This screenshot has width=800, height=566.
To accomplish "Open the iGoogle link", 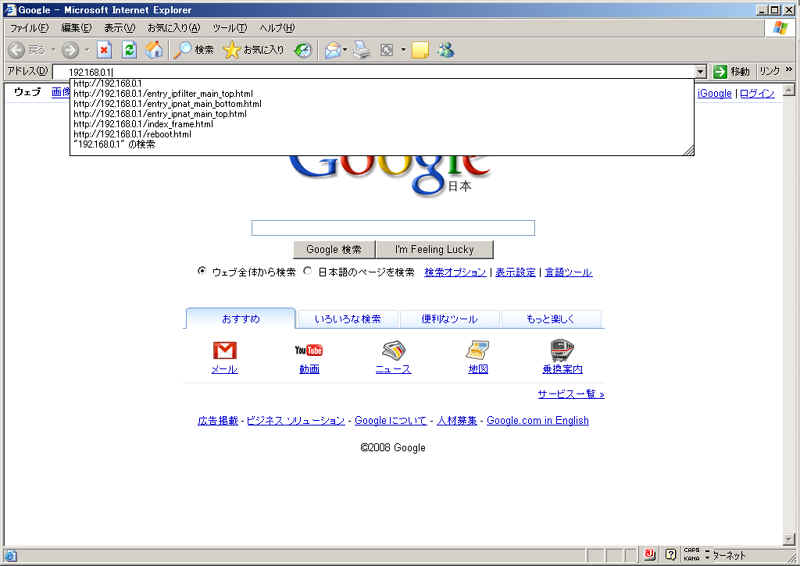I will click(714, 93).
